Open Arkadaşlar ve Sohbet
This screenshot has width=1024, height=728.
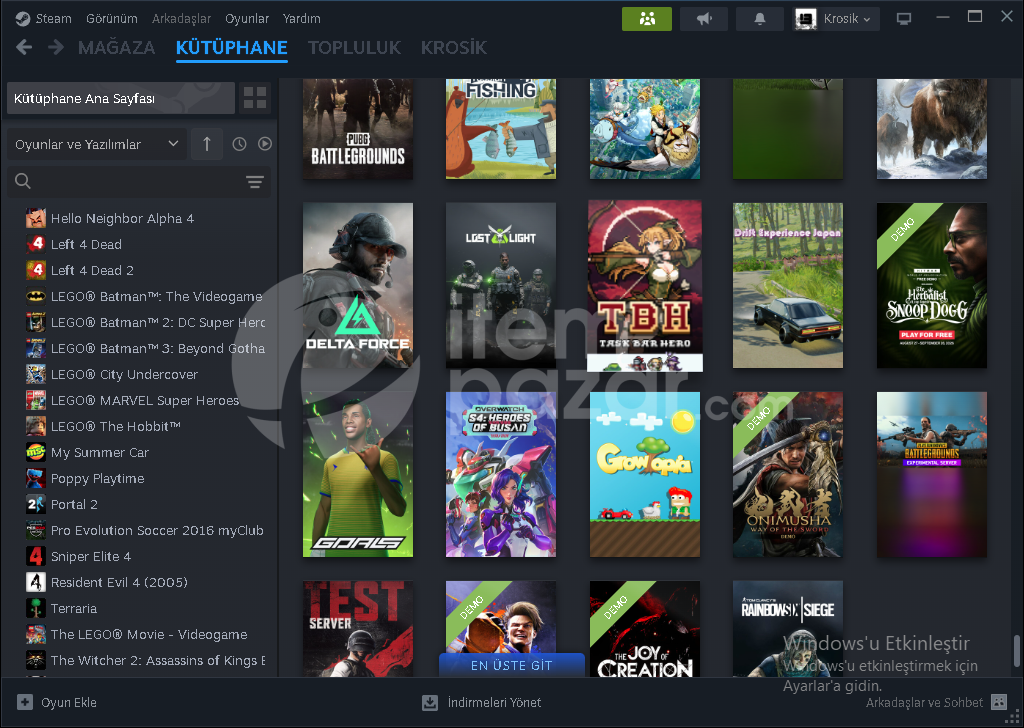click(936, 703)
